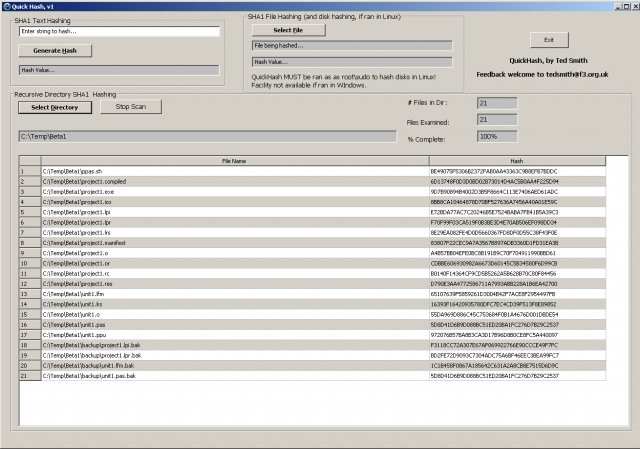
Task: Click row header number 1
Action: pyautogui.click(x=30, y=171)
